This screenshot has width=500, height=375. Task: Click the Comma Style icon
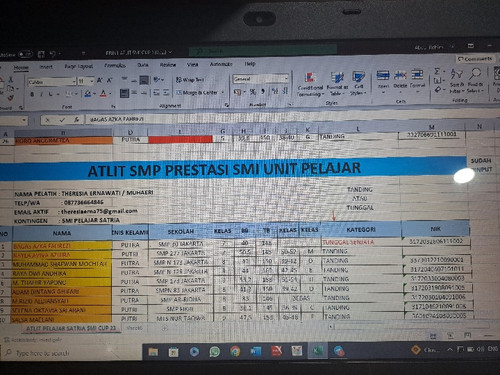pos(263,91)
